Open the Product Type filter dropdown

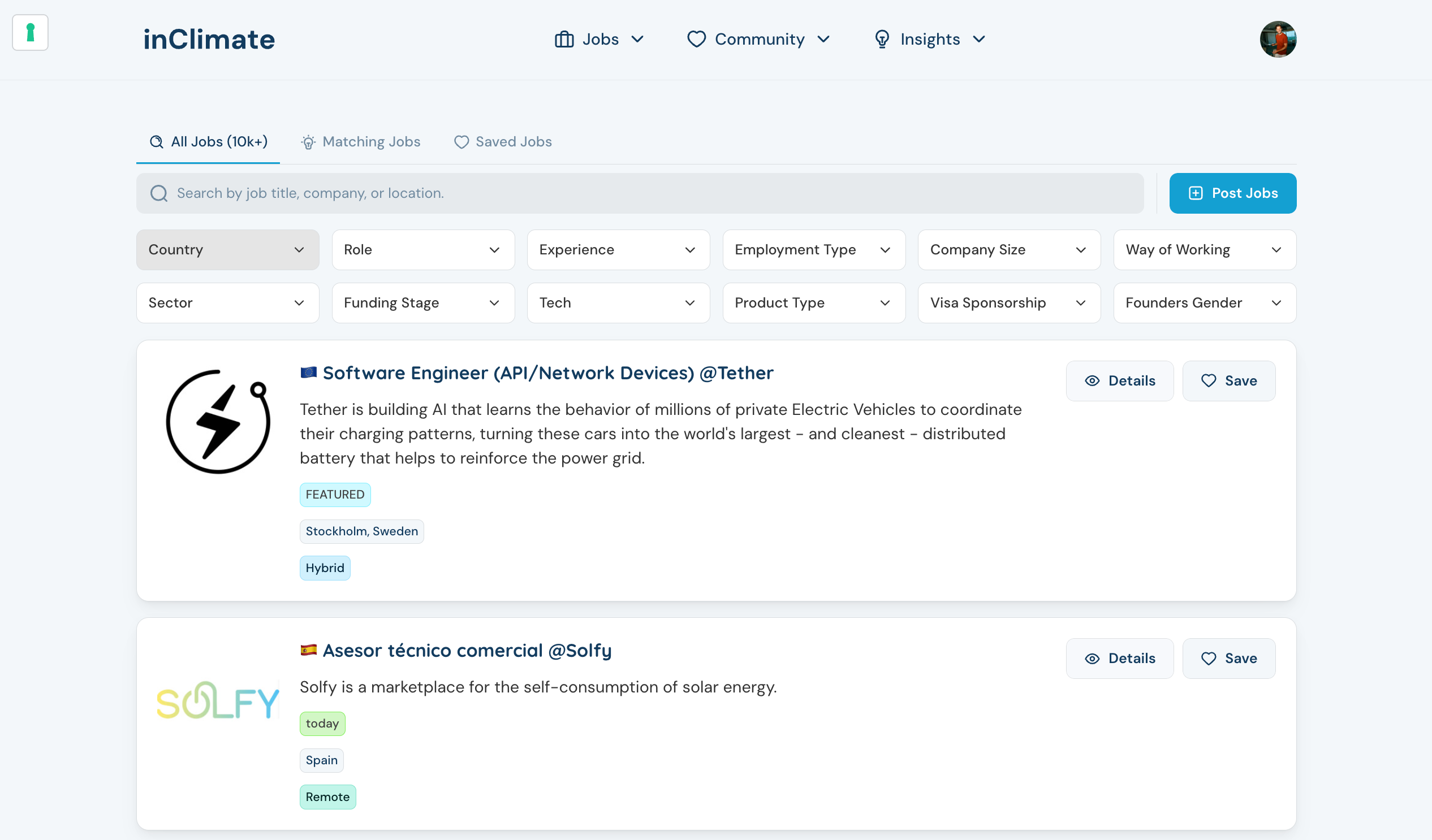click(814, 304)
